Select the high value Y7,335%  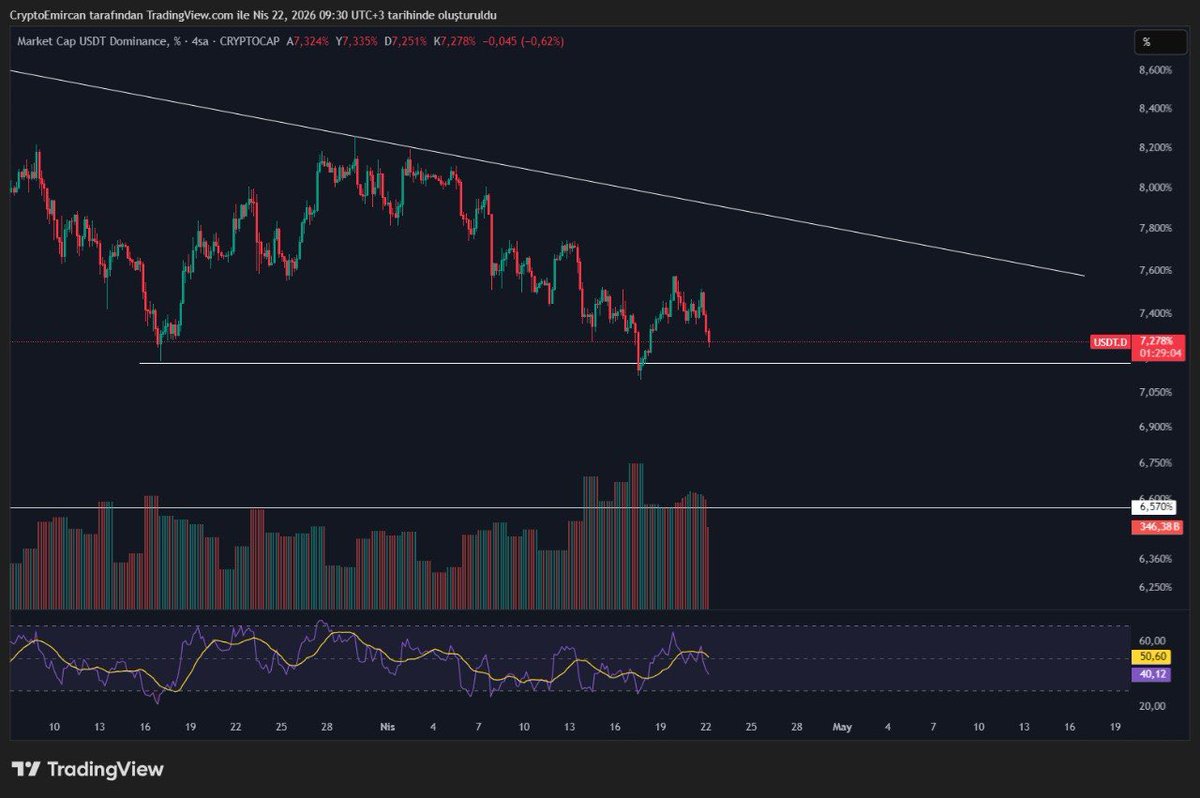pos(356,42)
